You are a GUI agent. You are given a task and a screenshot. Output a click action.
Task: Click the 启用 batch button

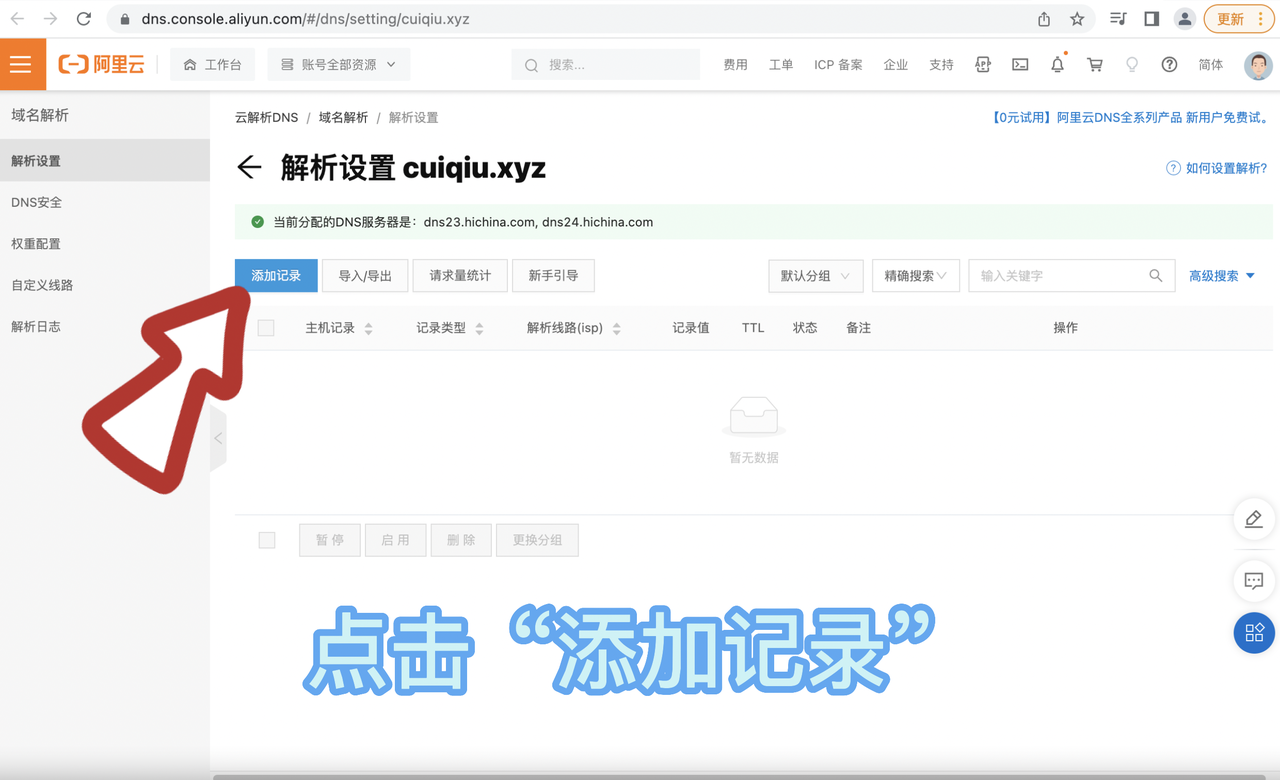(x=396, y=540)
